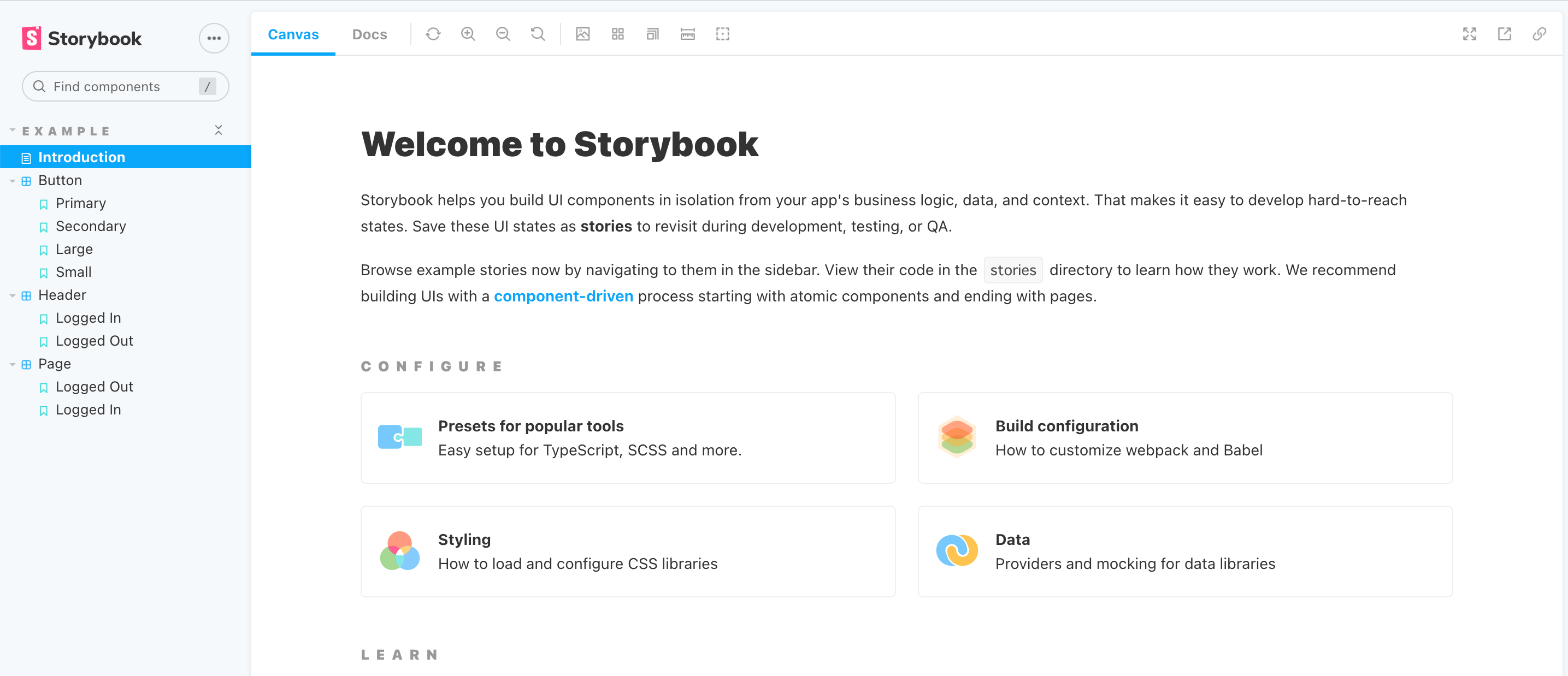Open the Page Logged Out story

click(x=94, y=387)
